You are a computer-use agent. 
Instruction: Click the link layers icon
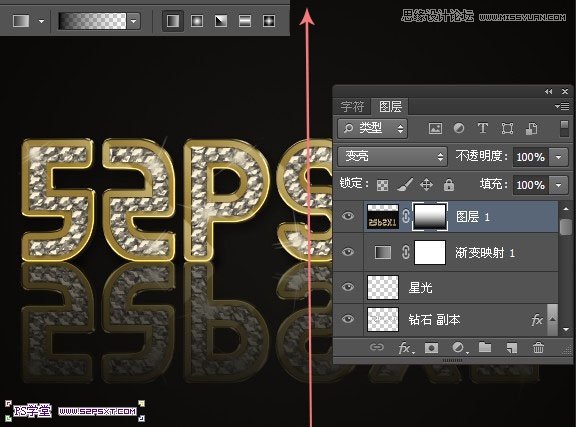click(x=377, y=347)
